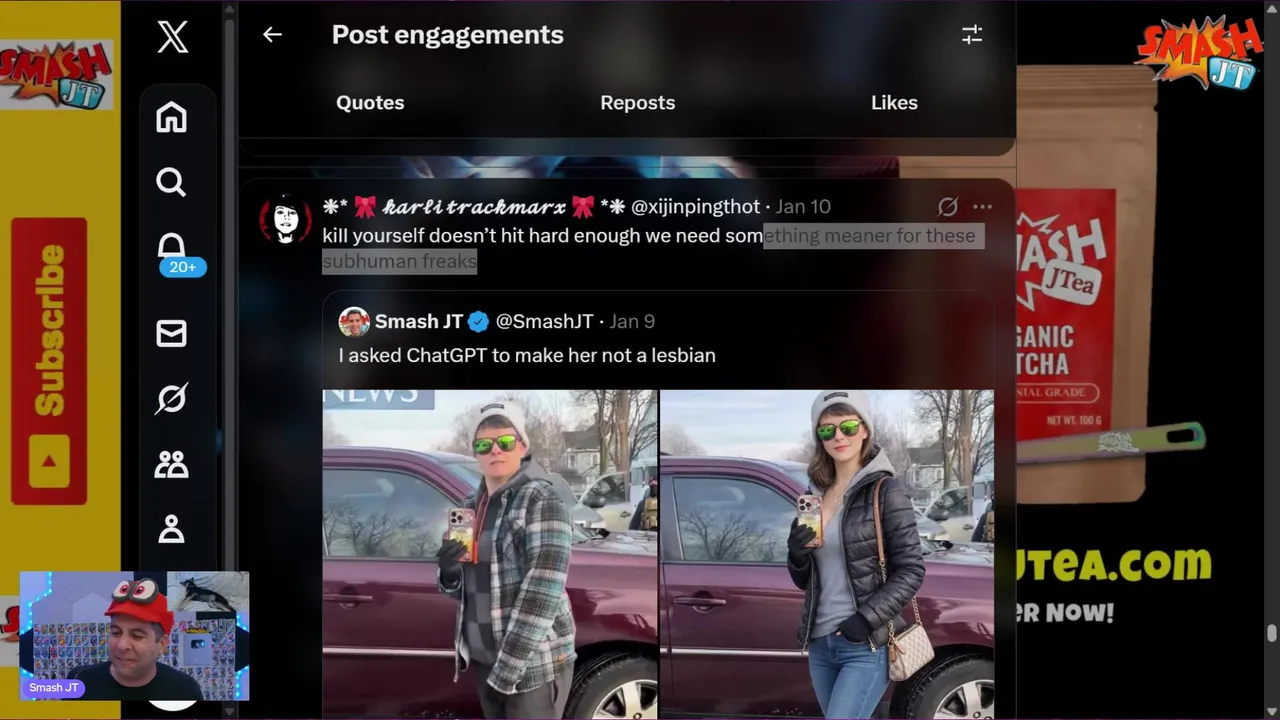This screenshot has width=1280, height=720.
Task: Open Grok icon in sidebar
Action: tap(171, 398)
